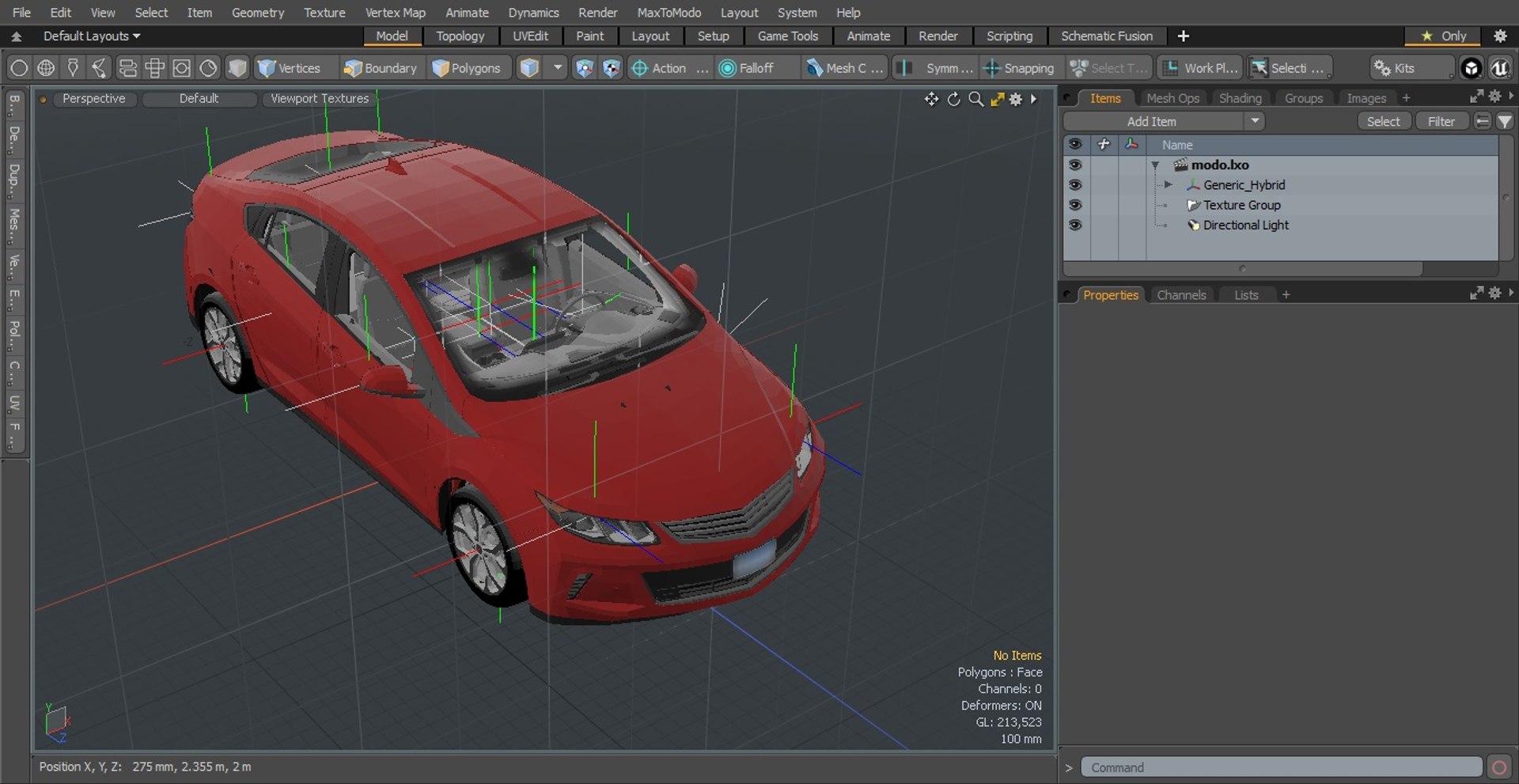The image size is (1519, 784).
Task: Open the Geometry menu
Action: (257, 13)
